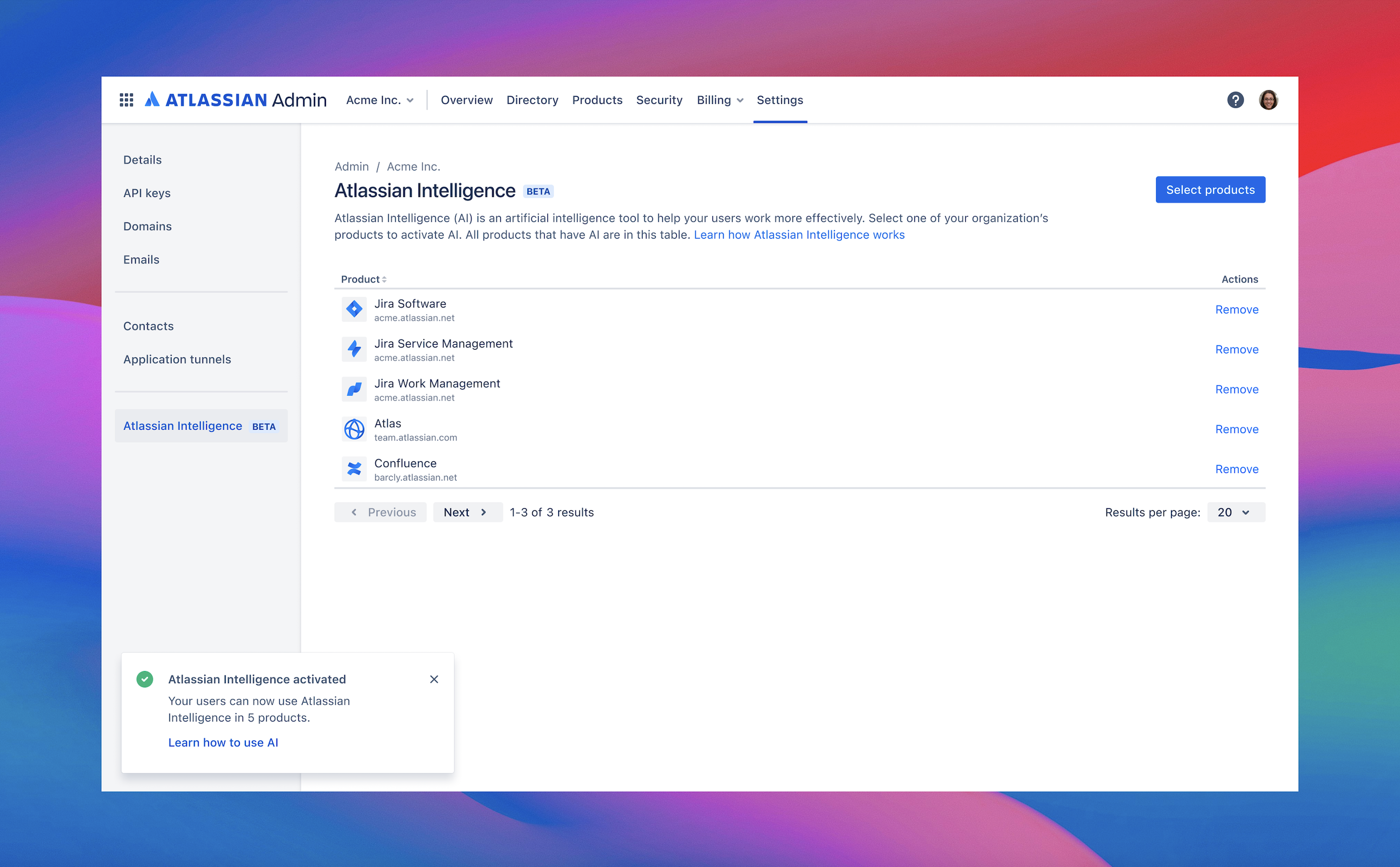This screenshot has height=867, width=1400.
Task: Open the Security tab
Action: [x=659, y=100]
